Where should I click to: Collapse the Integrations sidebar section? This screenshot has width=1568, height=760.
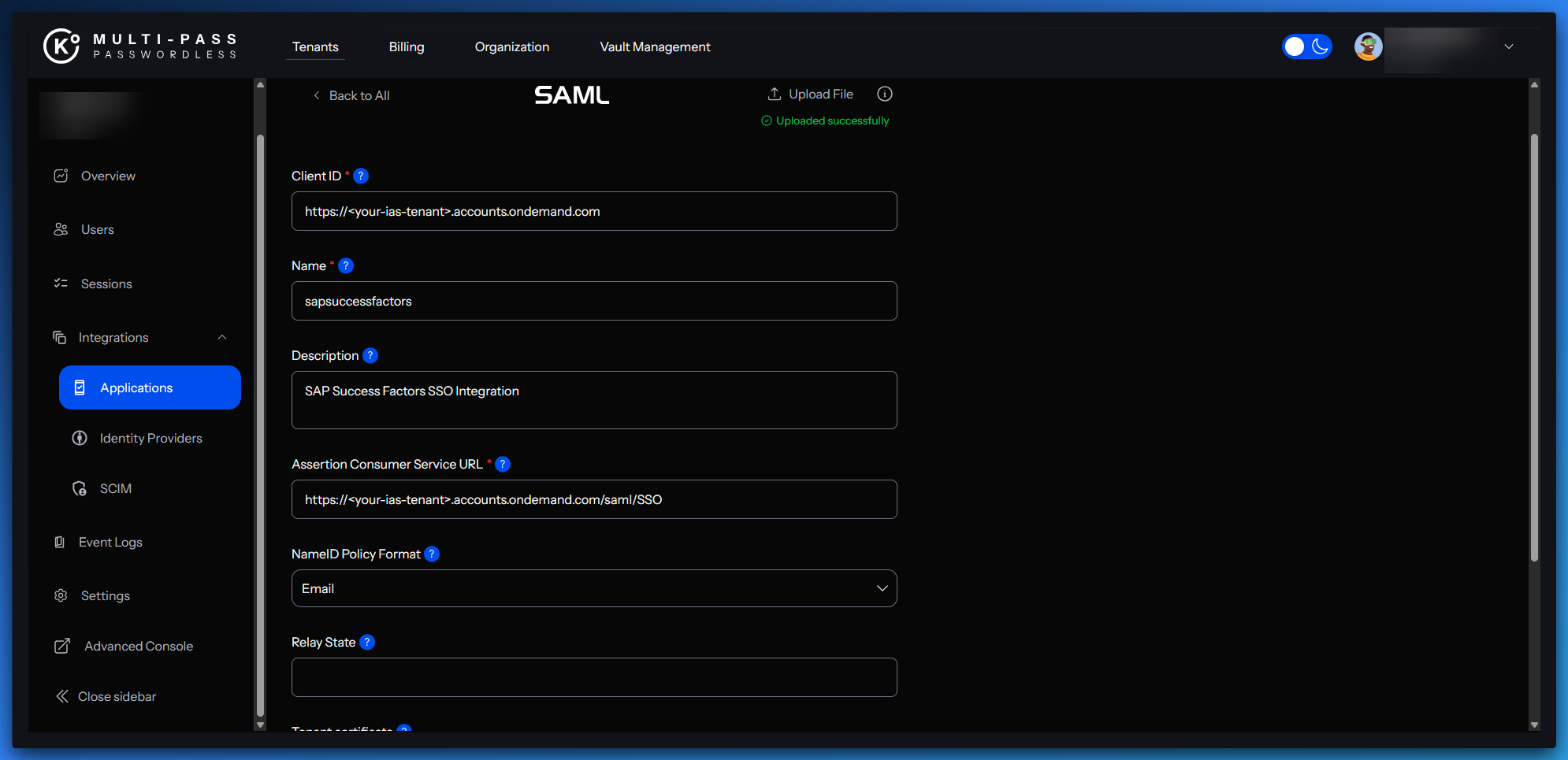tap(222, 338)
